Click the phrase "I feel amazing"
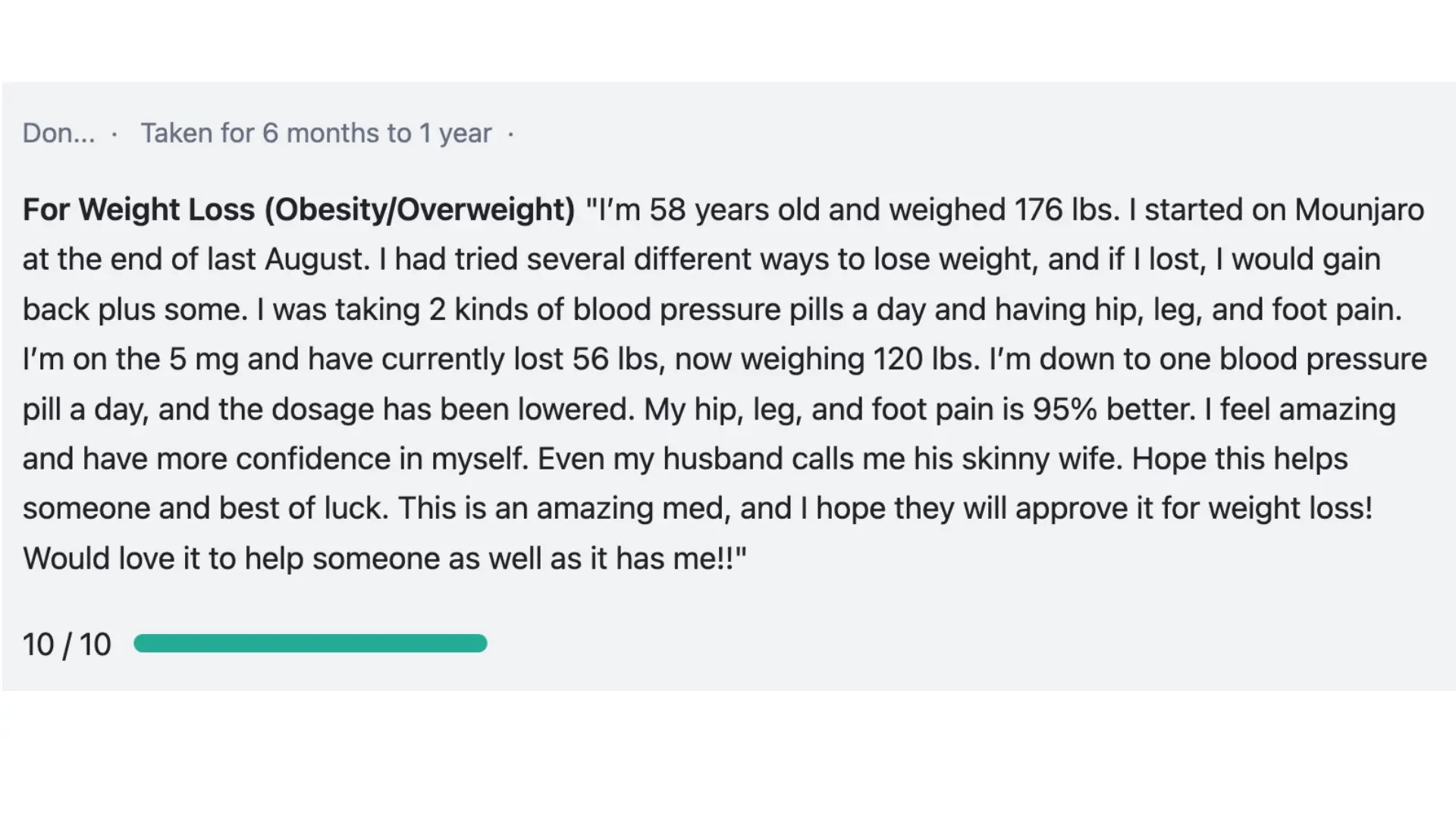Viewport: 1456px width, 819px height. (1301, 409)
